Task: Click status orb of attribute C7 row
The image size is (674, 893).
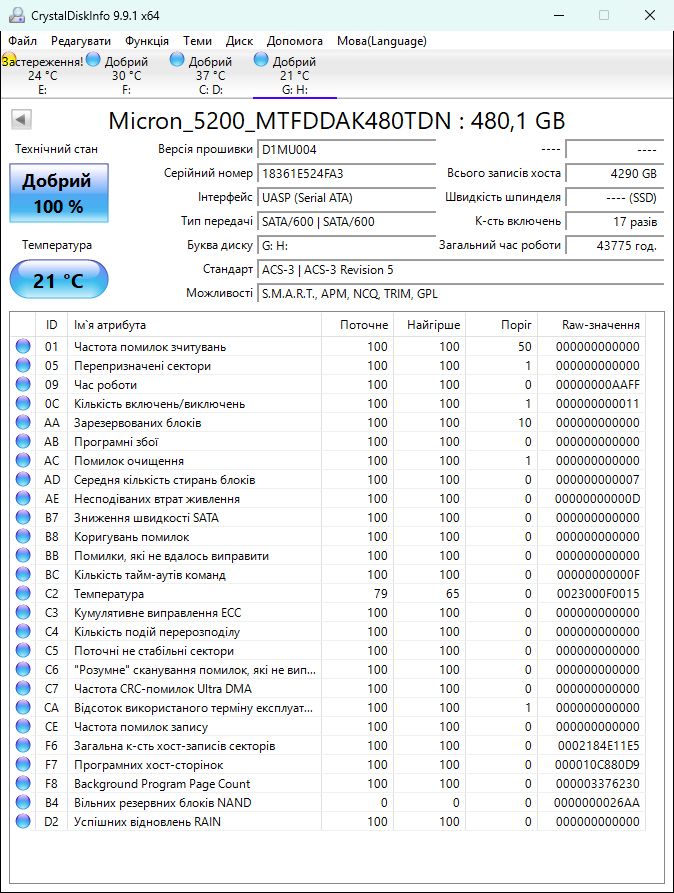Action: coord(23,689)
